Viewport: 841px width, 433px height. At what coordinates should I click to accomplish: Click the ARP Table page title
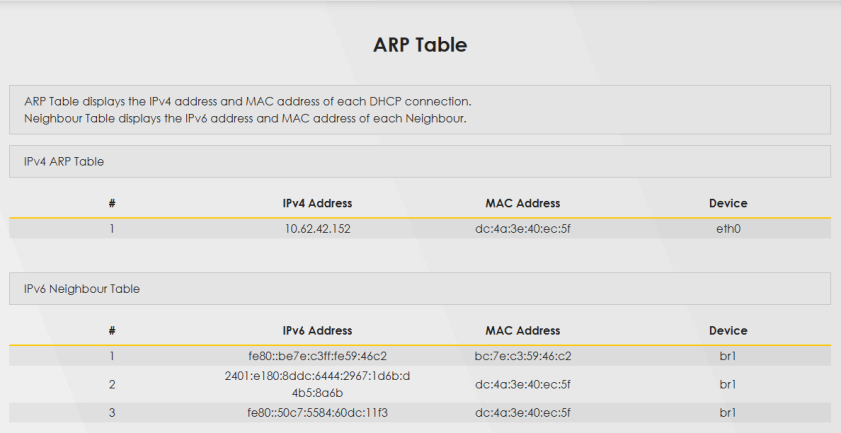(x=420, y=45)
